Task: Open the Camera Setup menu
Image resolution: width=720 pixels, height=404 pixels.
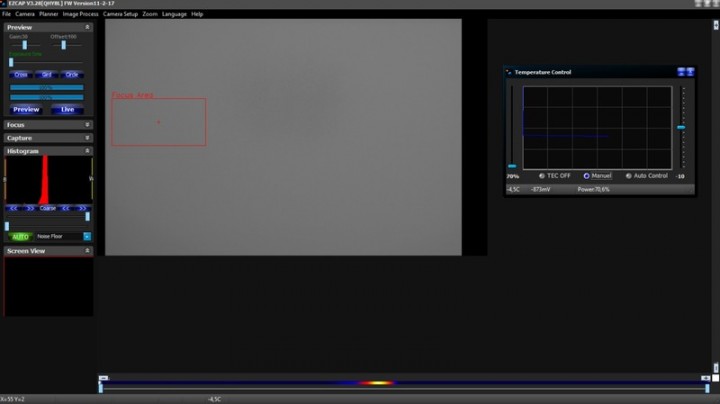Action: [120, 14]
